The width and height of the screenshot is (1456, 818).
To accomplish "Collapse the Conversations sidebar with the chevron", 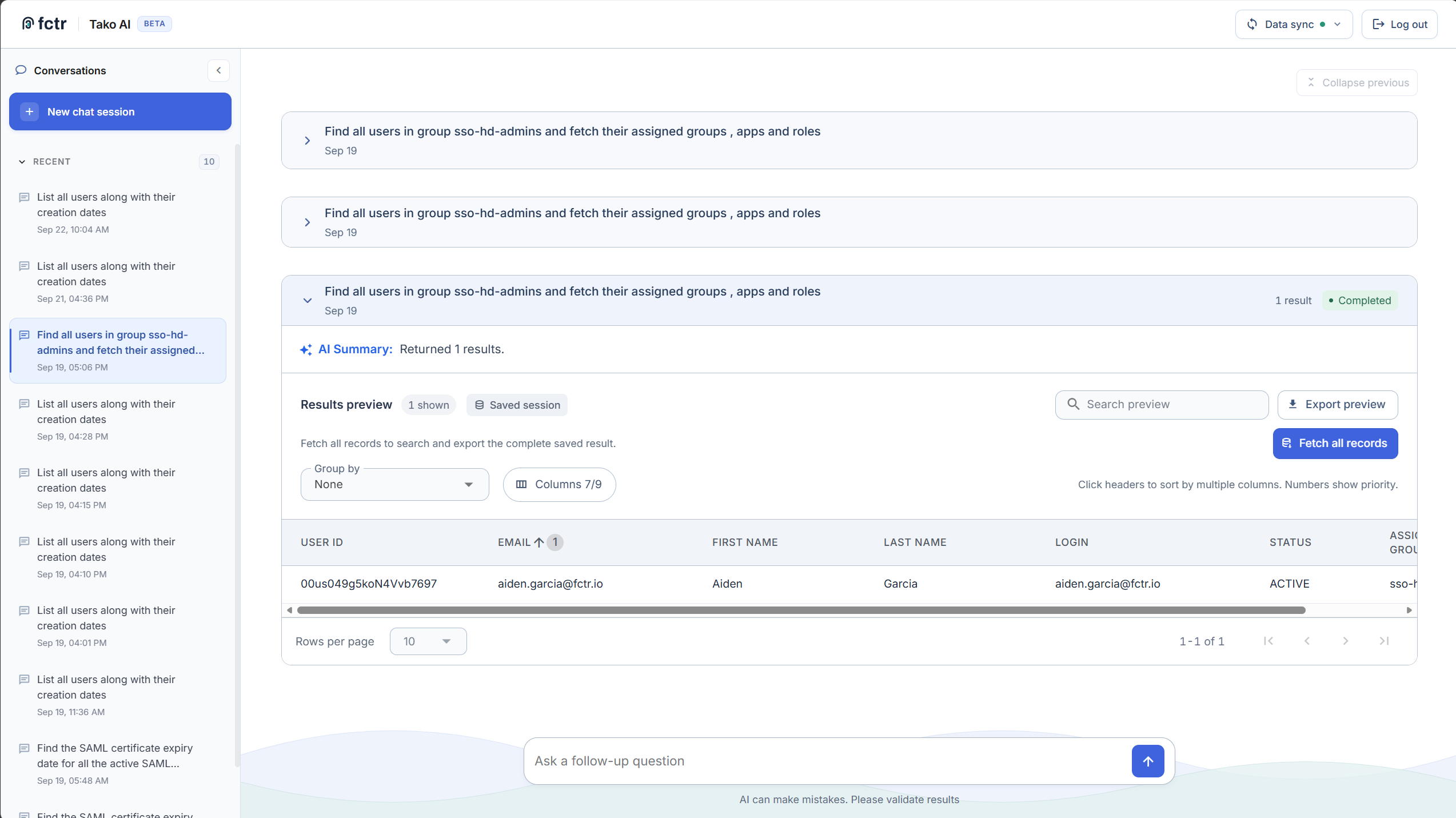I will click(218, 70).
